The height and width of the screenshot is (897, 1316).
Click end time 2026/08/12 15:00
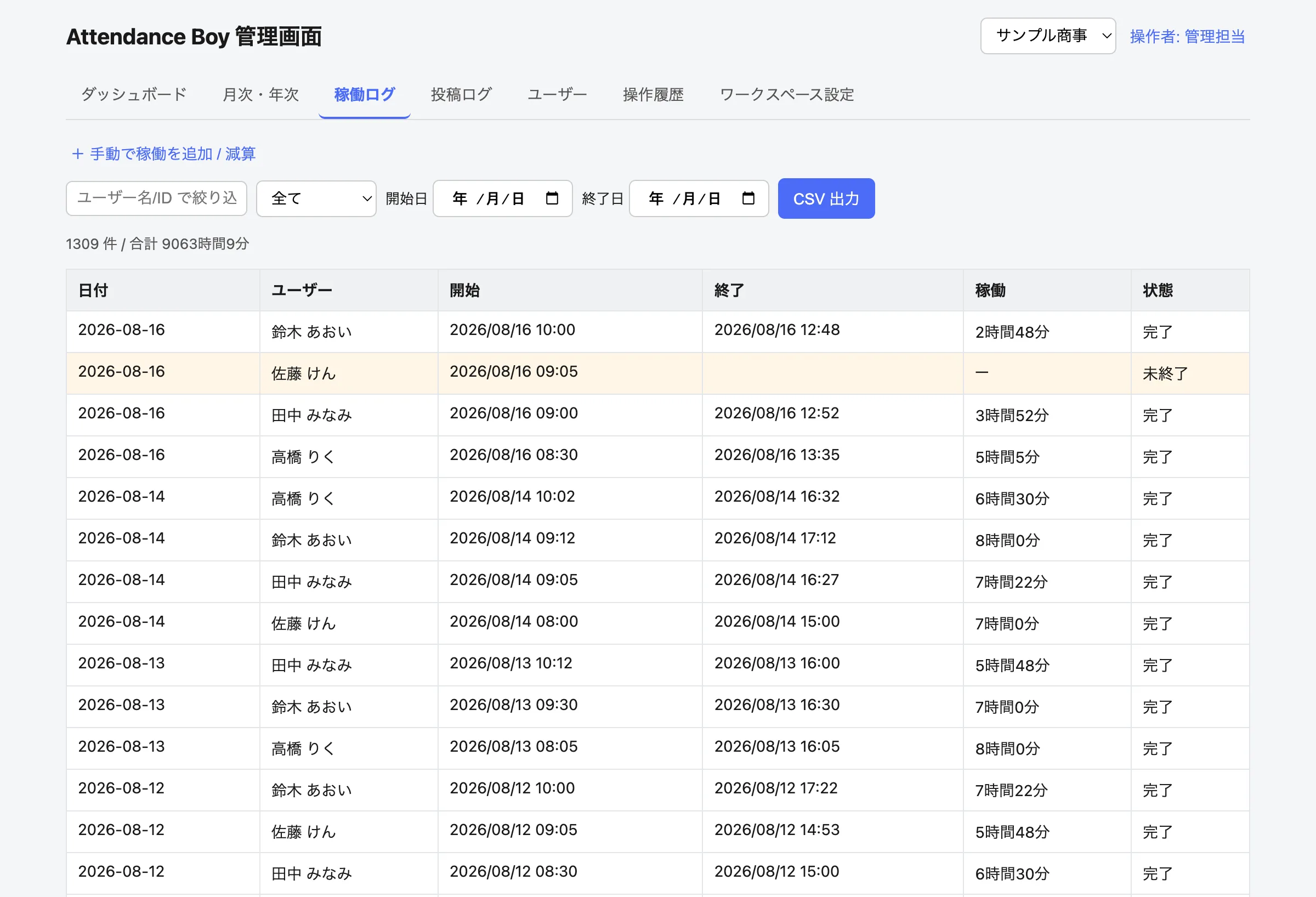point(776,871)
